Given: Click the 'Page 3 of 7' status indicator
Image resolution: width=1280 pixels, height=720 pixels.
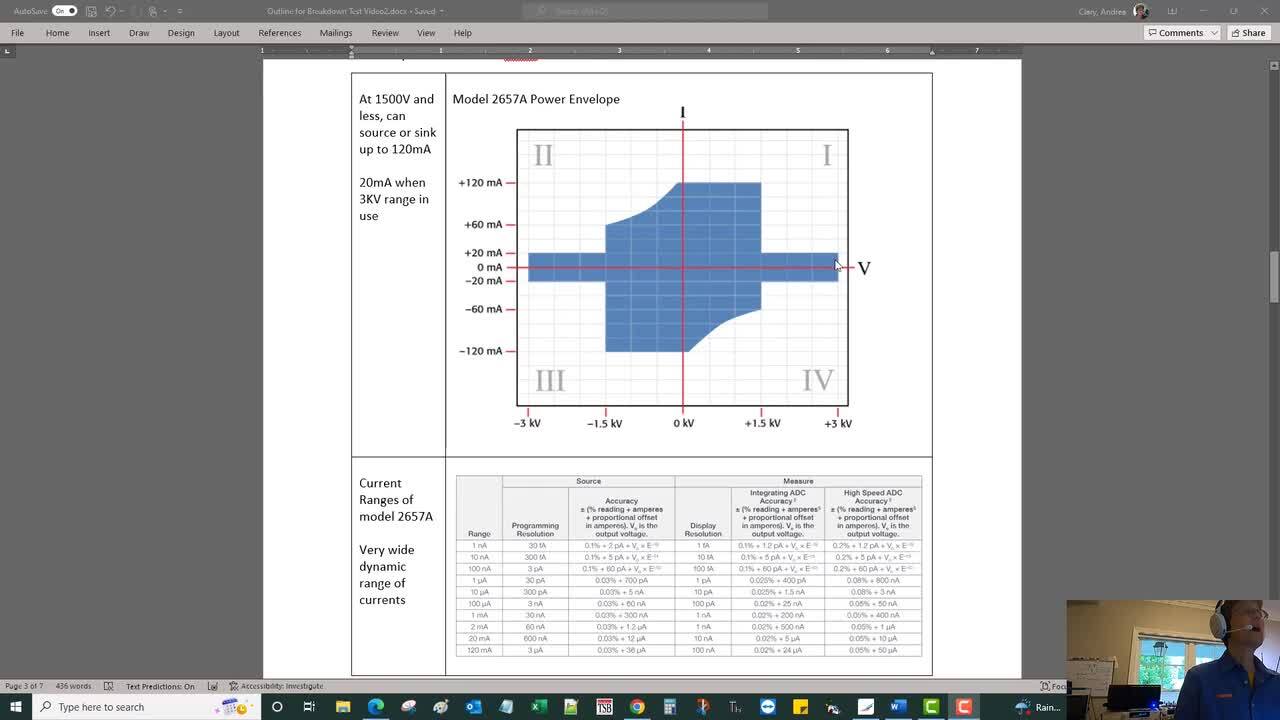Looking at the screenshot, I should coord(24,686).
